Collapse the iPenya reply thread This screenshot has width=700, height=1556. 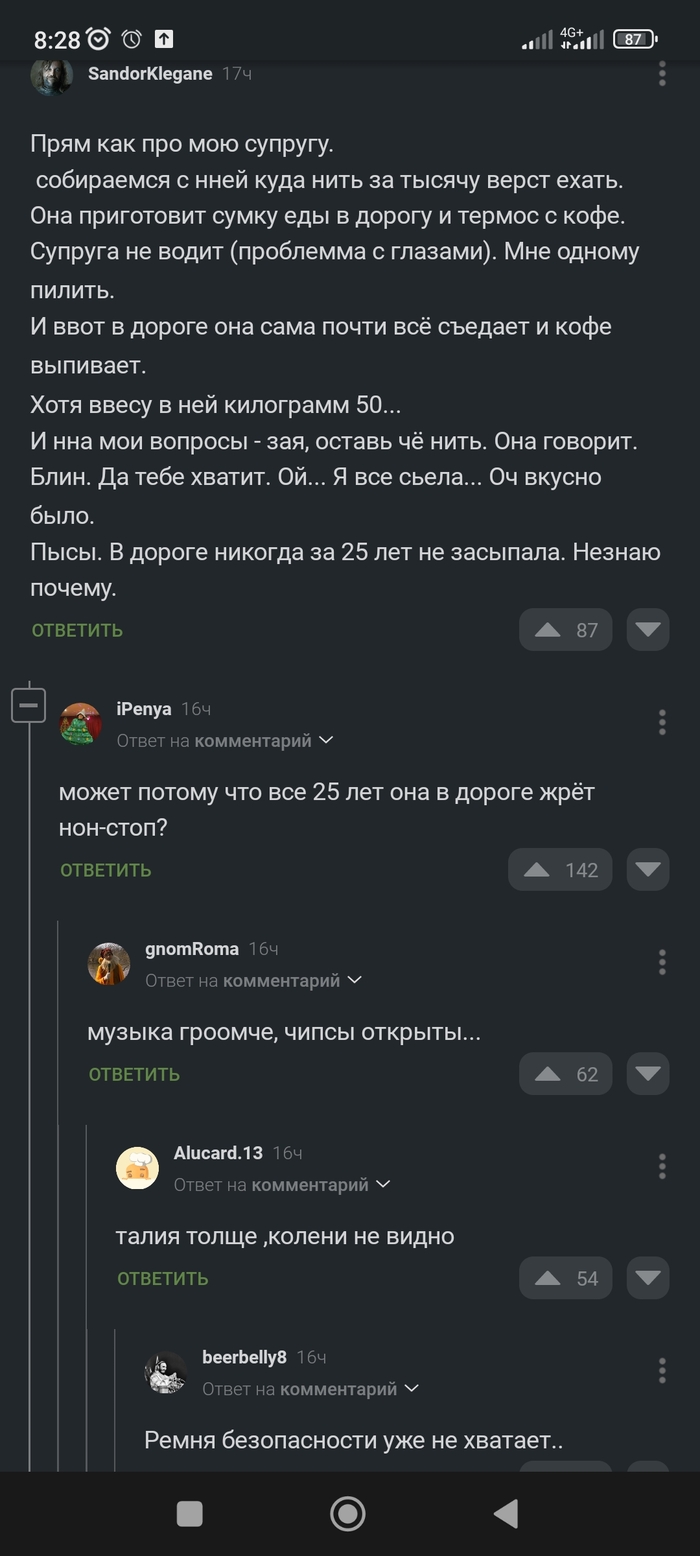pyautogui.click(x=29, y=706)
